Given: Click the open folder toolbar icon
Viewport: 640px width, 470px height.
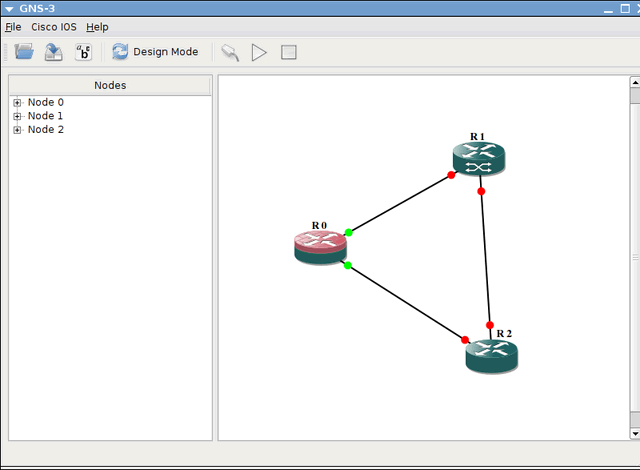Looking at the screenshot, I should 24,52.
